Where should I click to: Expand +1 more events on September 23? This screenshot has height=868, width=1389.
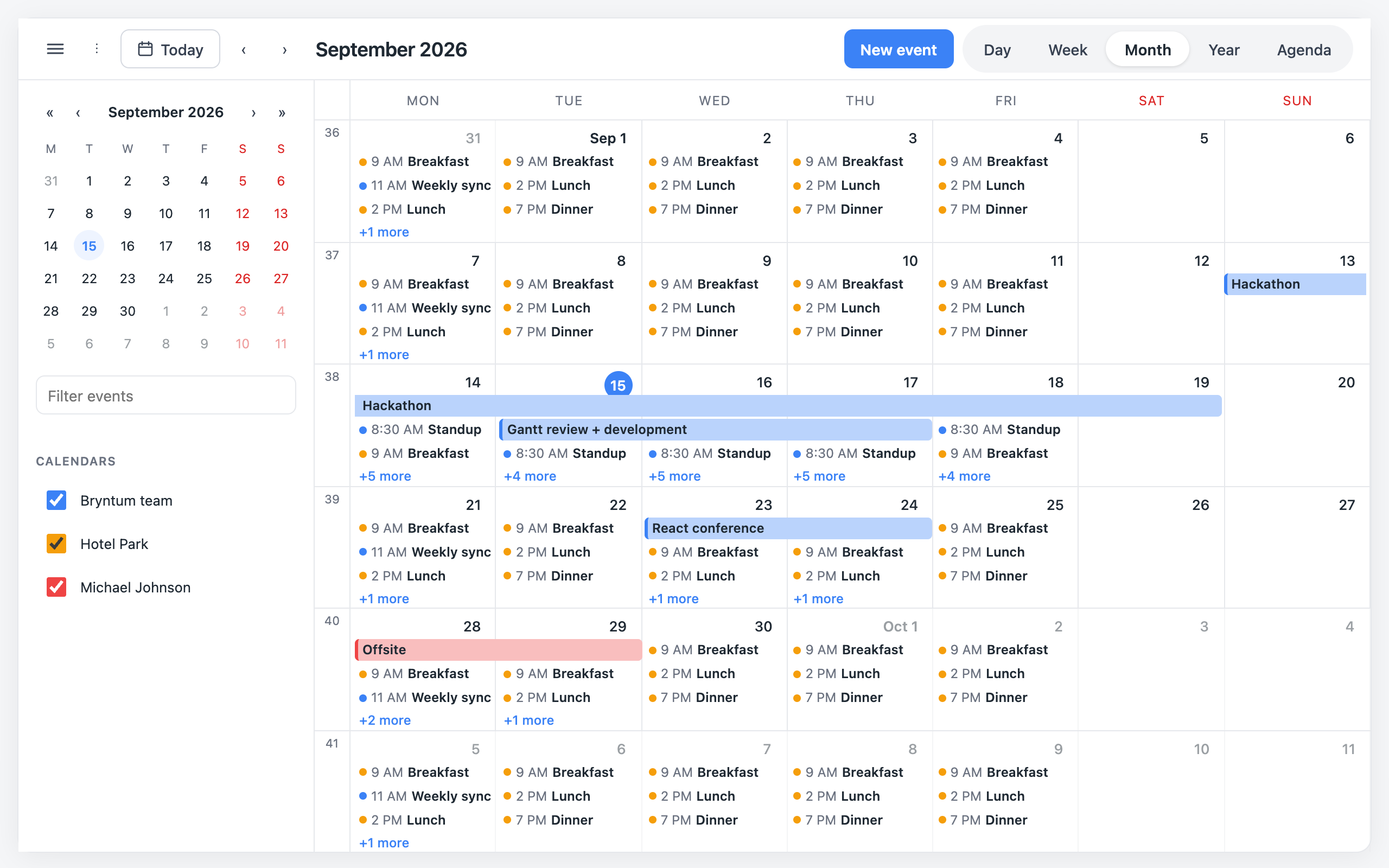coord(673,599)
